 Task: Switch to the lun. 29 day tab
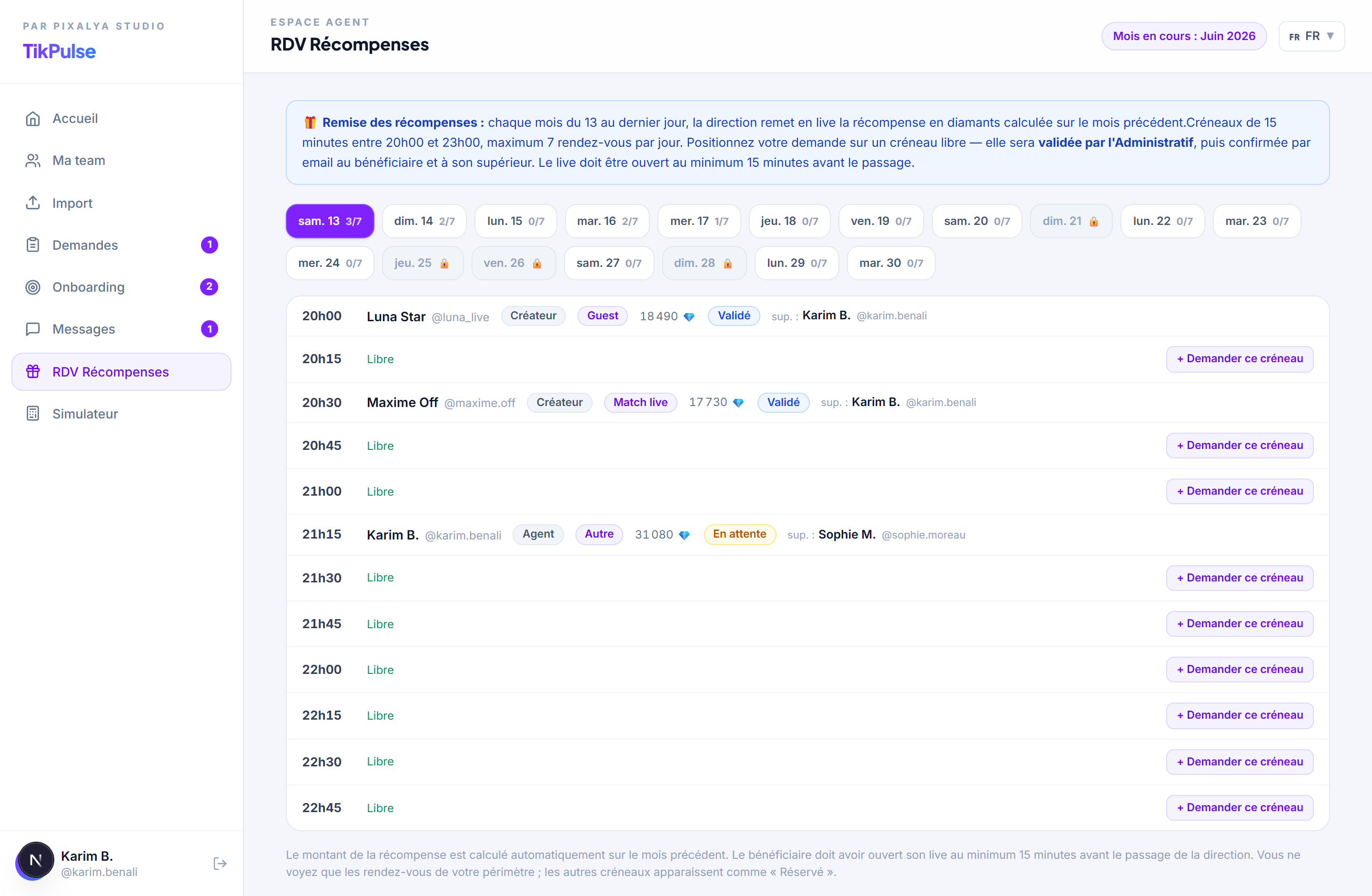(x=797, y=264)
